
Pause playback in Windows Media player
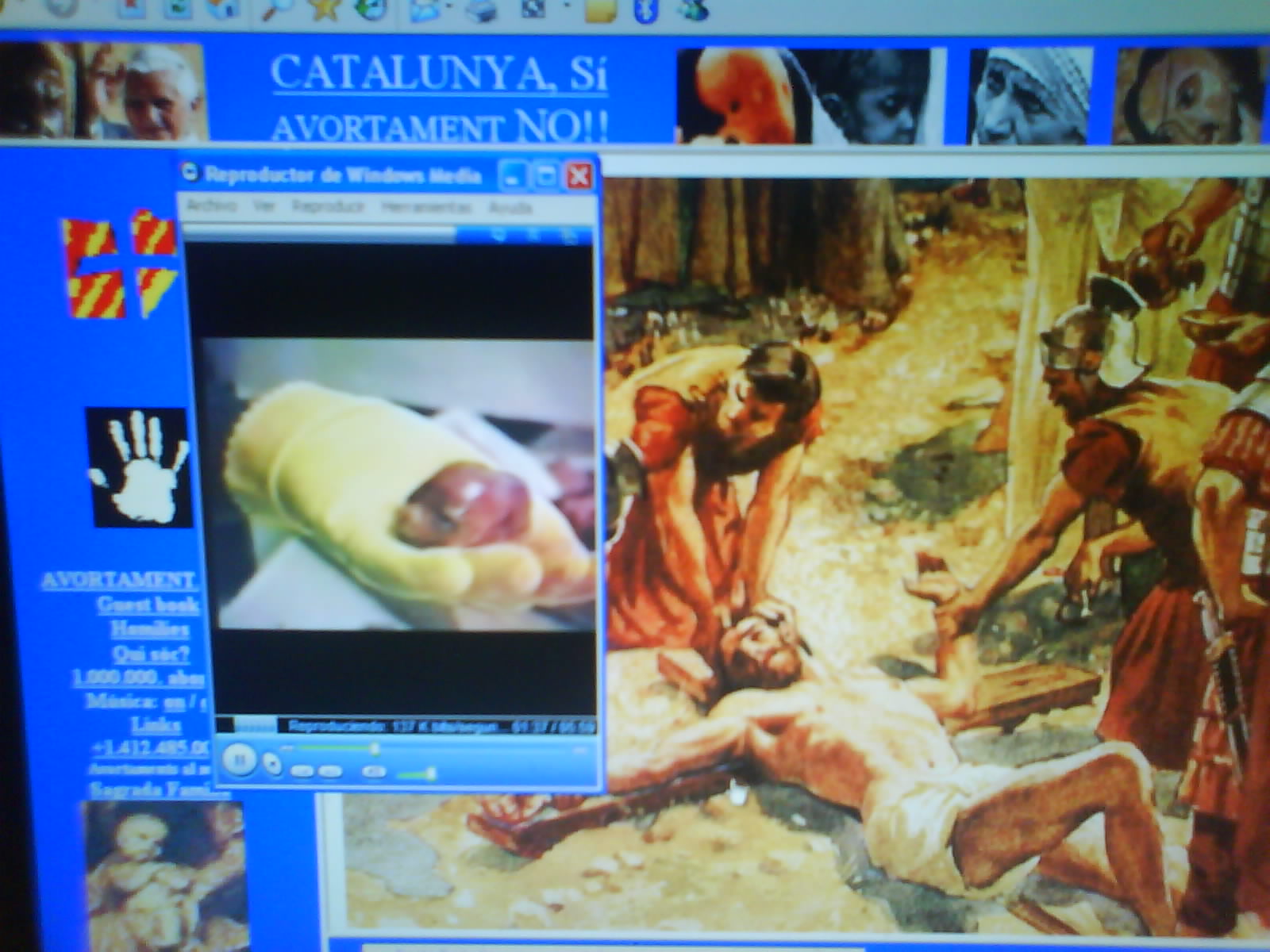tap(238, 760)
